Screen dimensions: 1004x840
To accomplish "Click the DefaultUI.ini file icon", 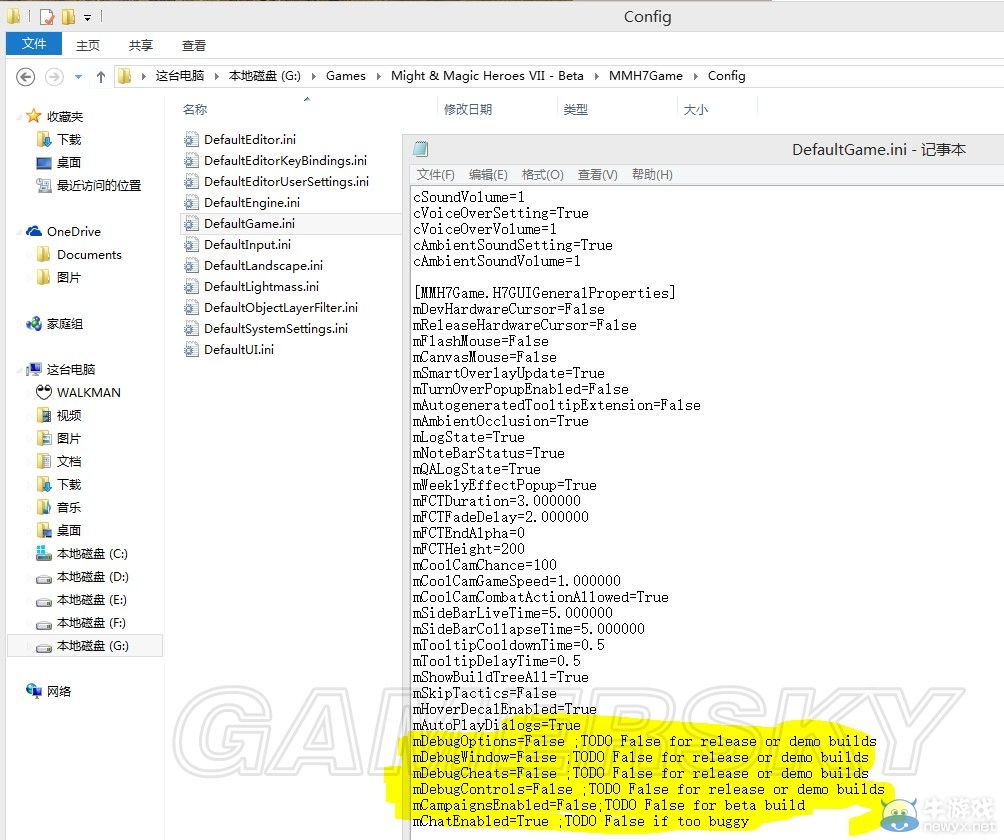I will 191,350.
